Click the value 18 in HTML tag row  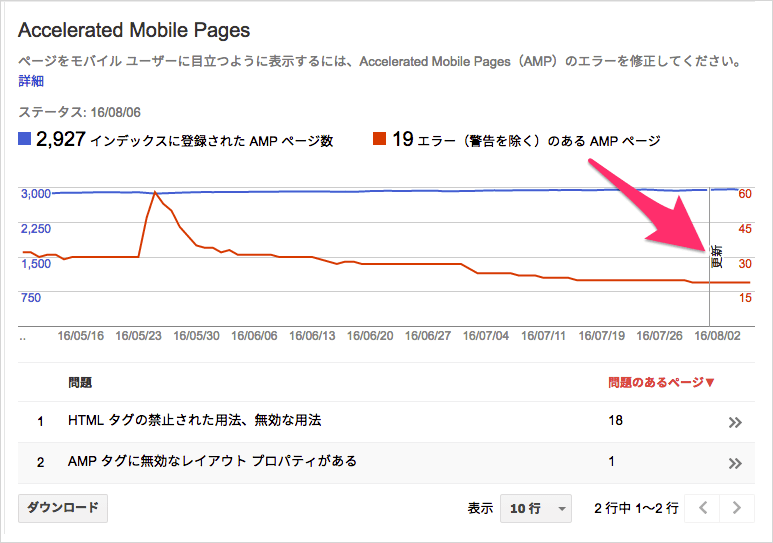(615, 420)
